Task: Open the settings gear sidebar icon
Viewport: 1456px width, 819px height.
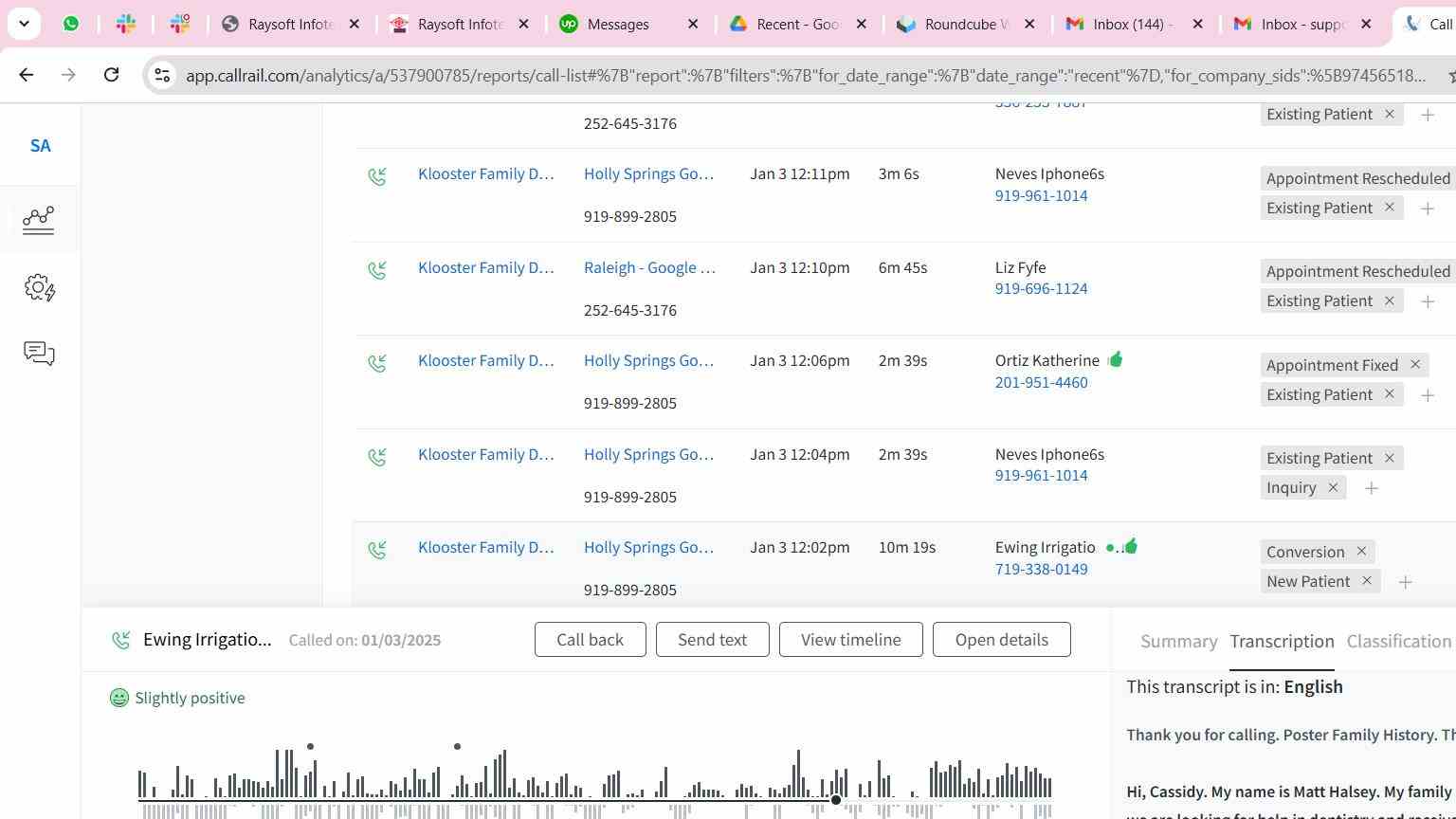Action: click(x=39, y=287)
